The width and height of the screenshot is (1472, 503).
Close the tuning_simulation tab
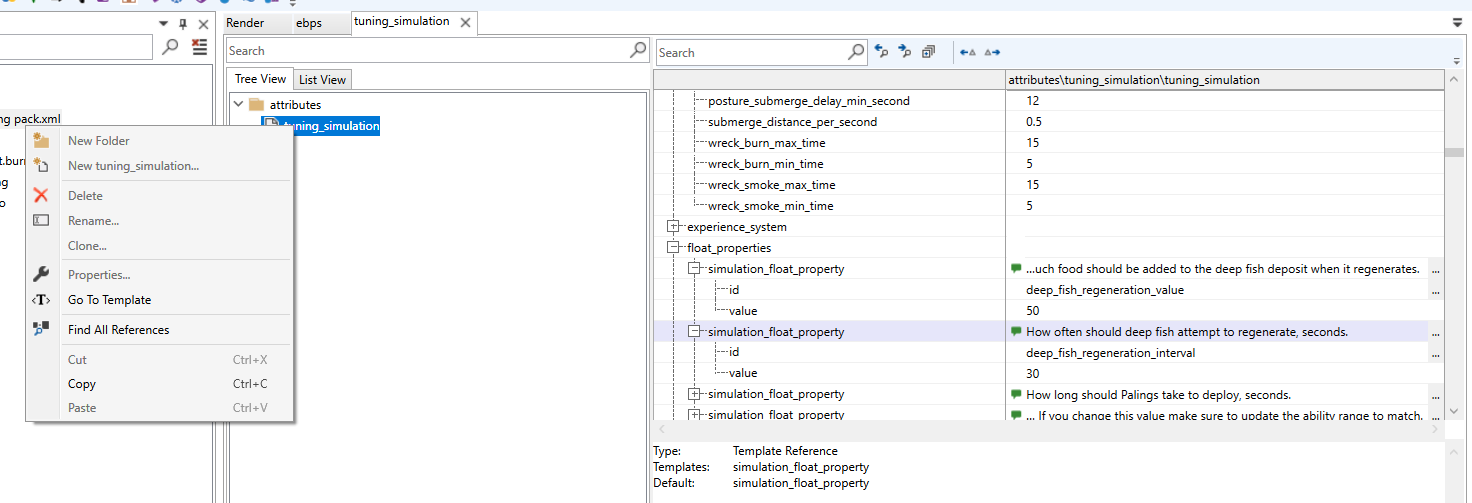pyautogui.click(x=465, y=23)
